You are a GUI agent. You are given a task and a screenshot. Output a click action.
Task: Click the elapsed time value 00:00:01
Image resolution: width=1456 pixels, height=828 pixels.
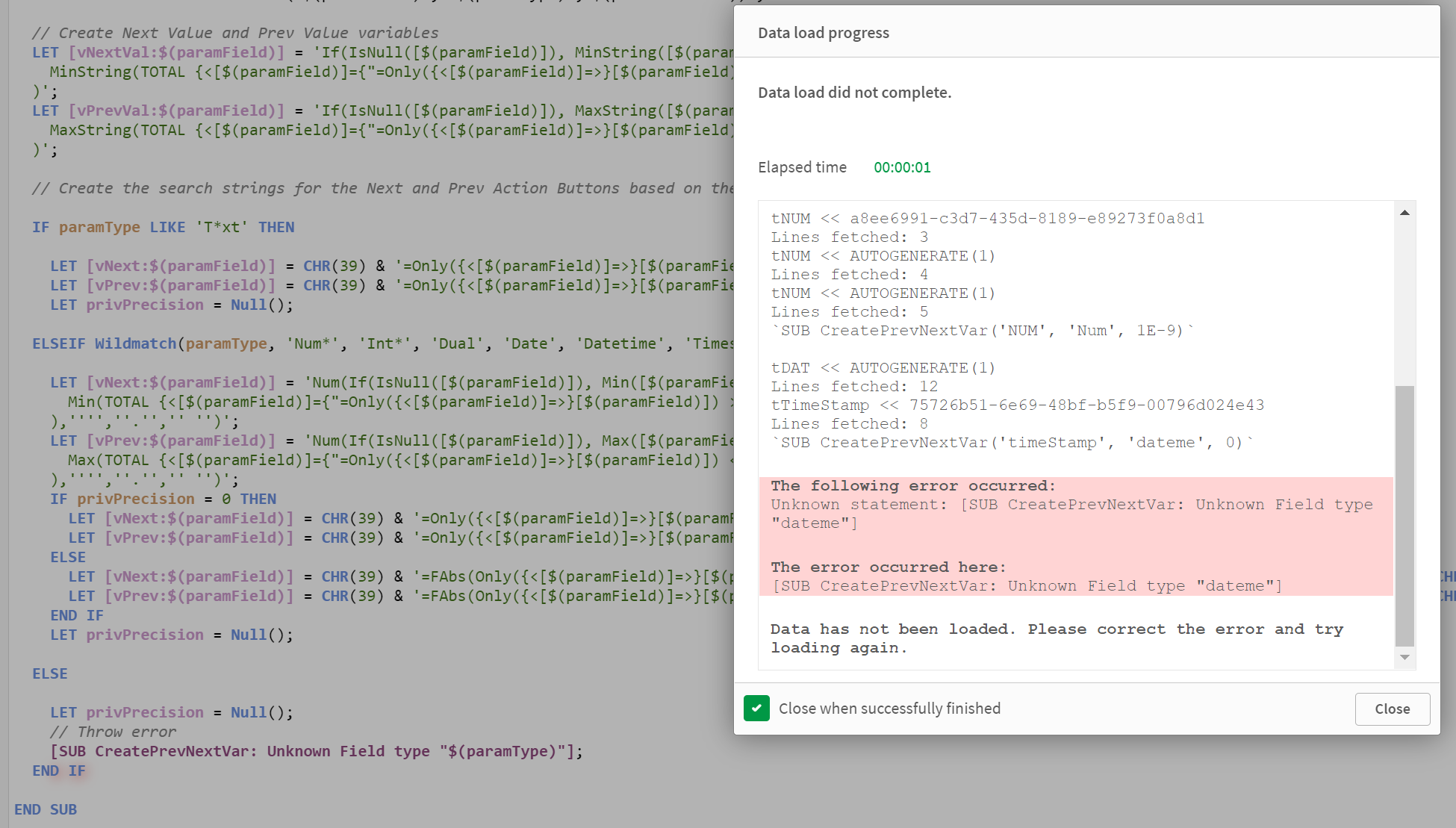[902, 167]
